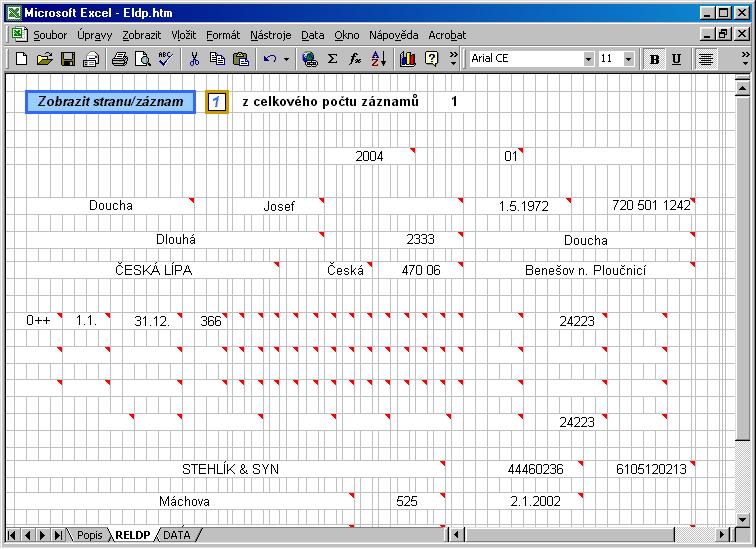Click the Print icon
The width and height of the screenshot is (756, 549).
click(120, 59)
